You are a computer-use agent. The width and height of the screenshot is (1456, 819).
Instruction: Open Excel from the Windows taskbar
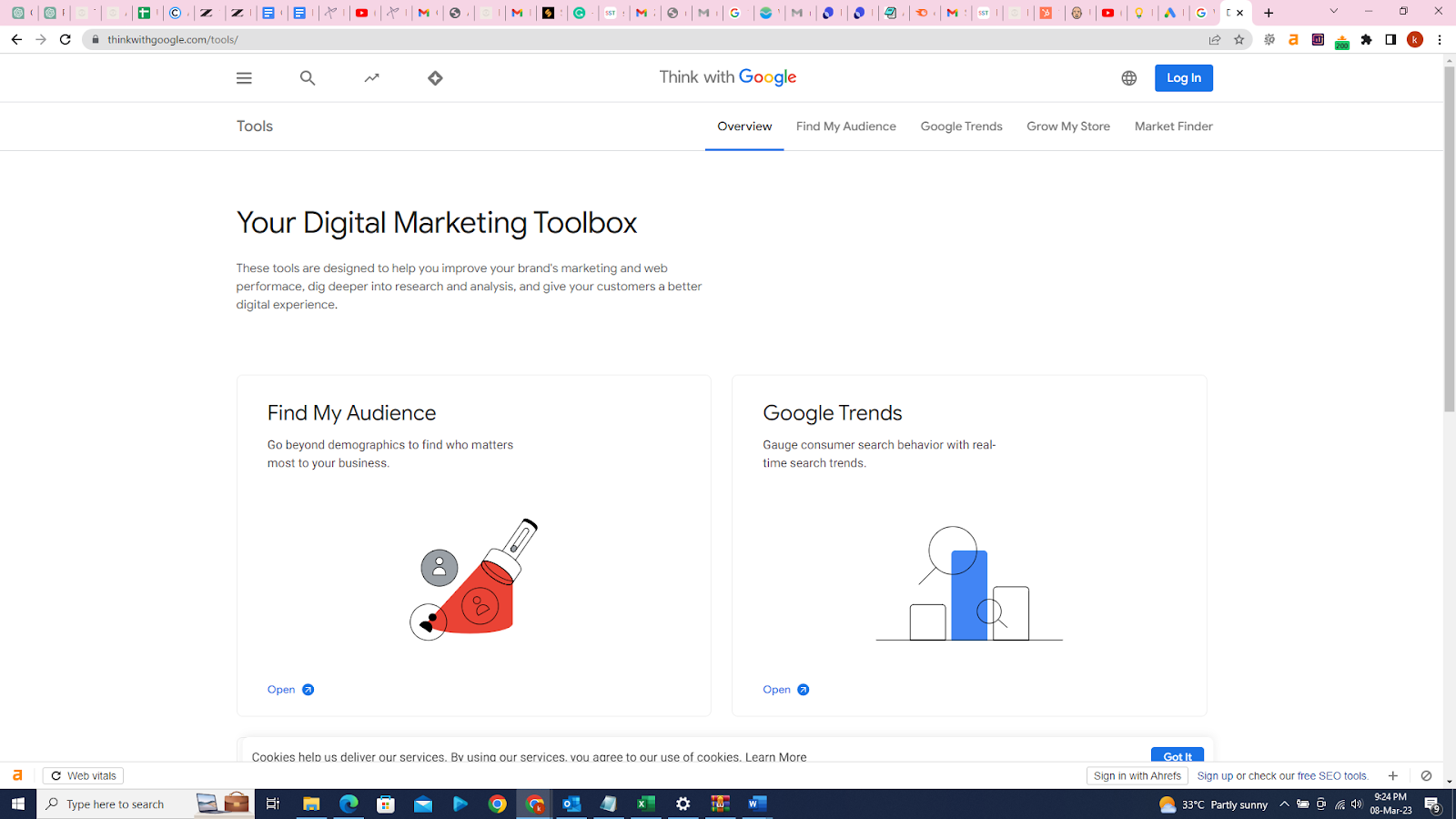coord(645,804)
